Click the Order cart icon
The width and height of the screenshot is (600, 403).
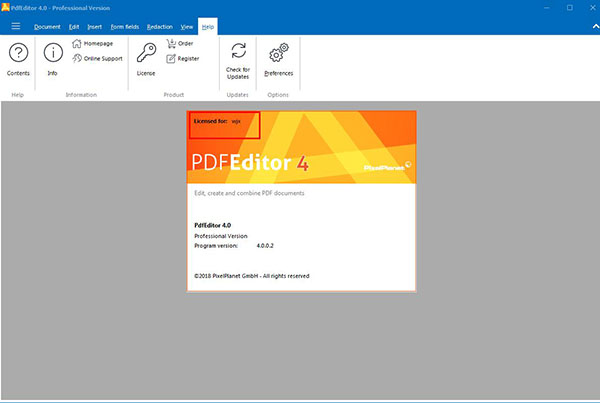(170, 44)
